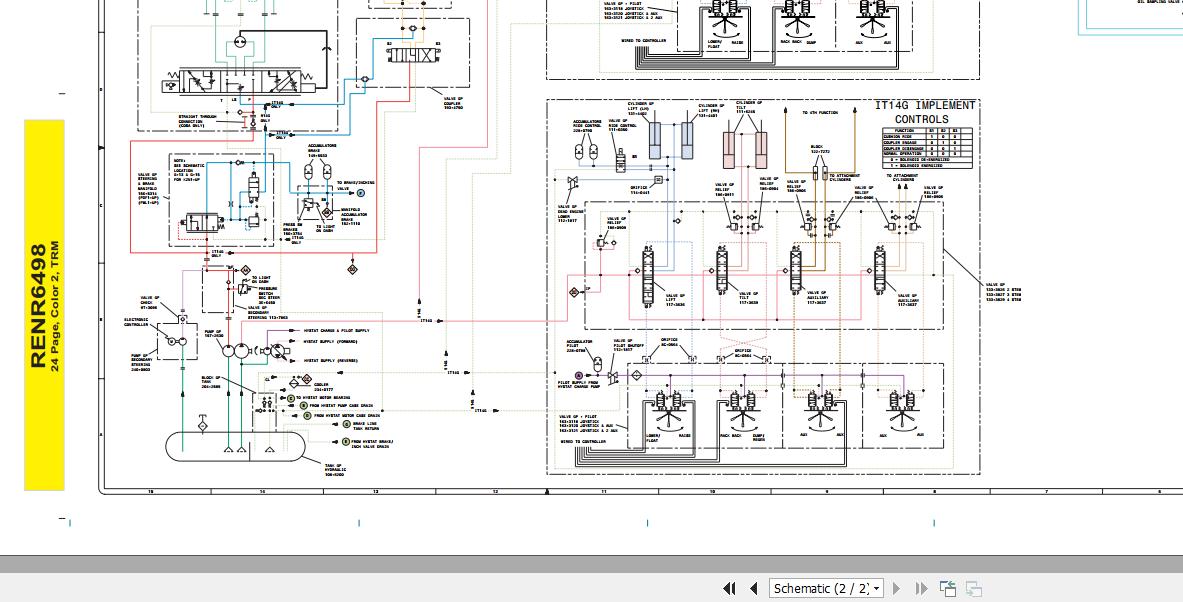Click the solenoid function table
The height and width of the screenshot is (602, 1183).
(x=932, y=148)
